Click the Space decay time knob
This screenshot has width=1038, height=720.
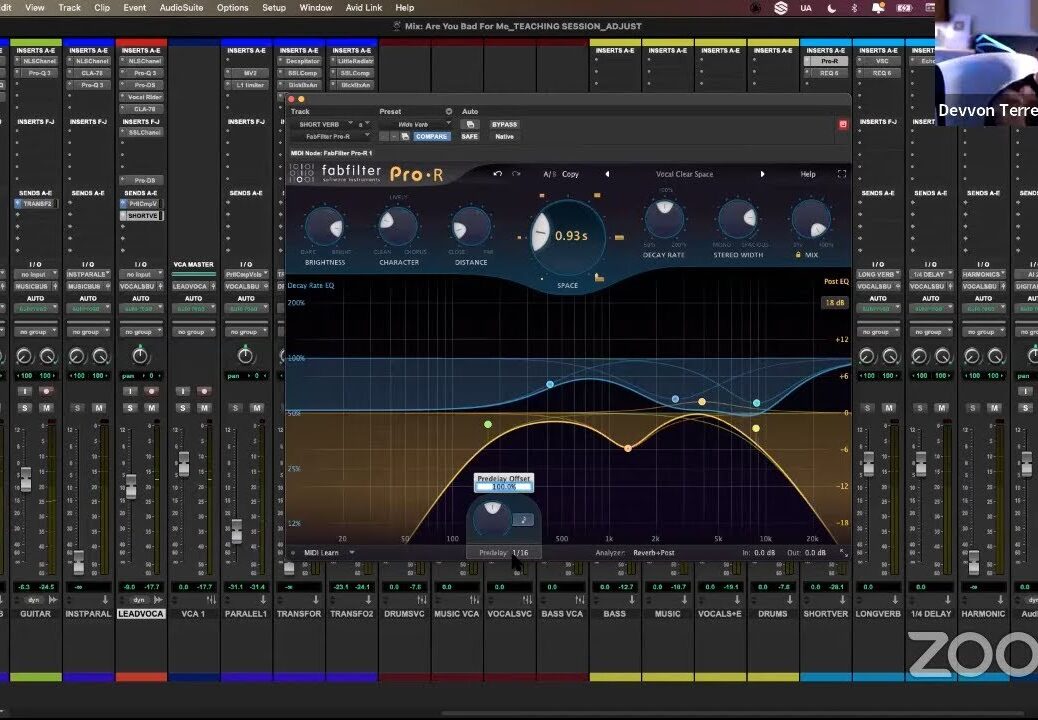click(568, 236)
